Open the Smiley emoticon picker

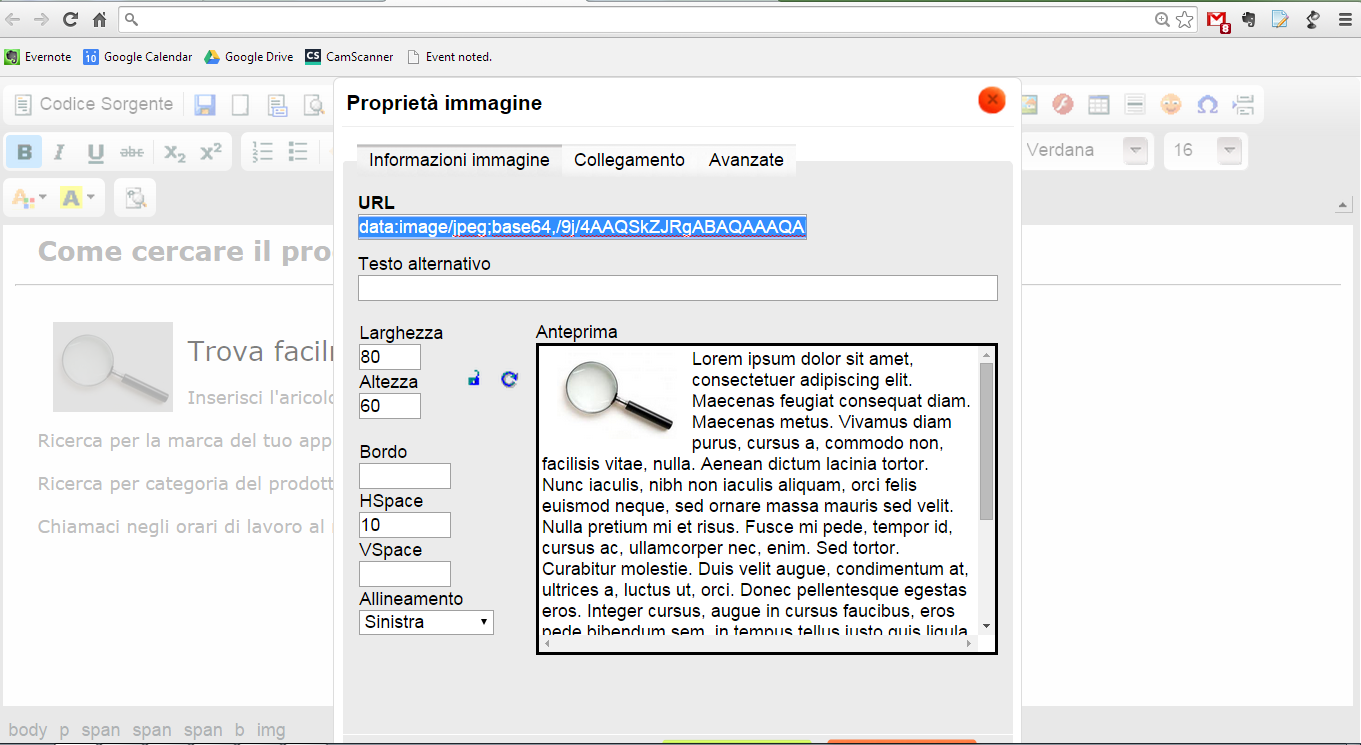tap(1170, 105)
